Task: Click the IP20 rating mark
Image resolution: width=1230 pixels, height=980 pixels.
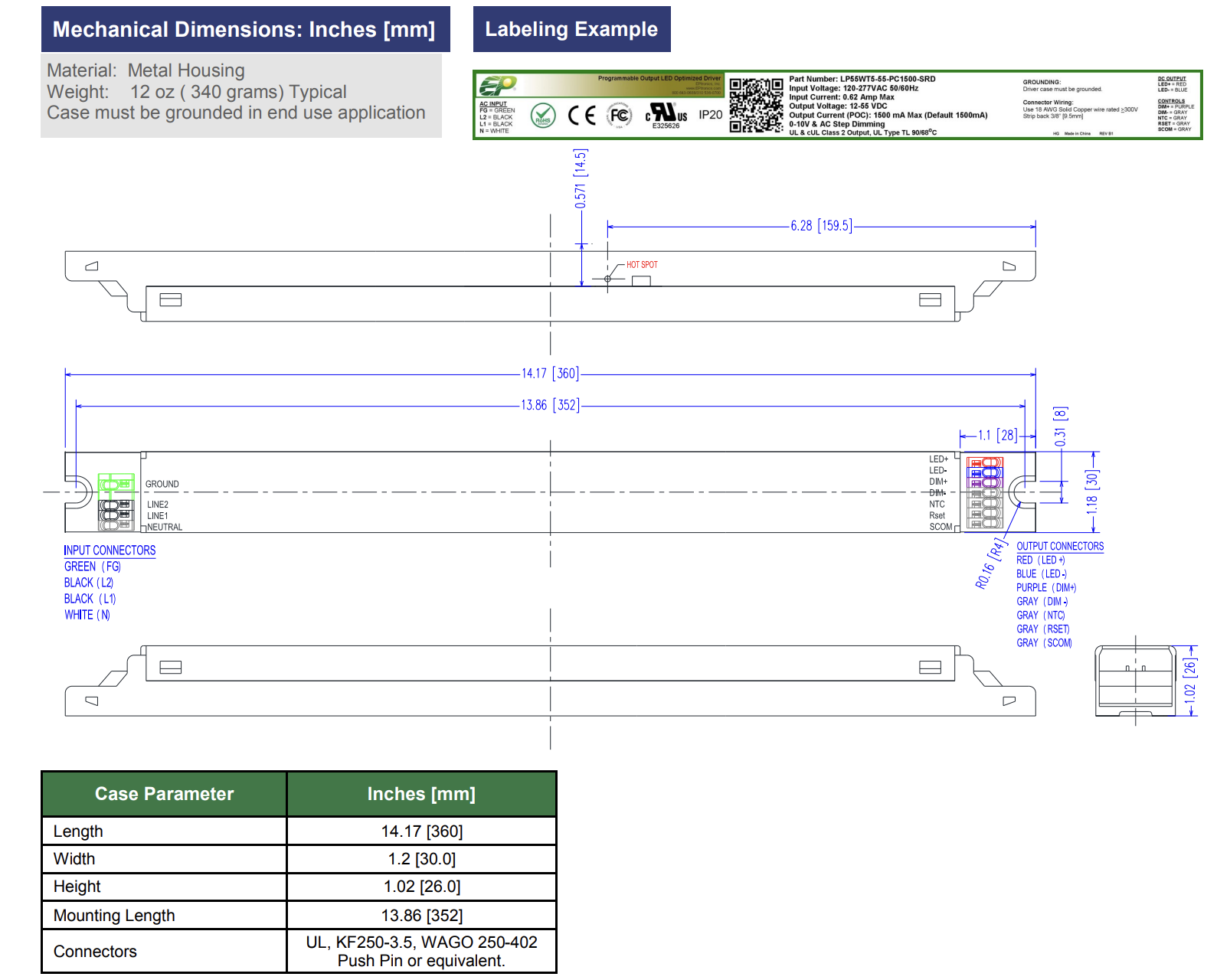Action: click(710, 115)
